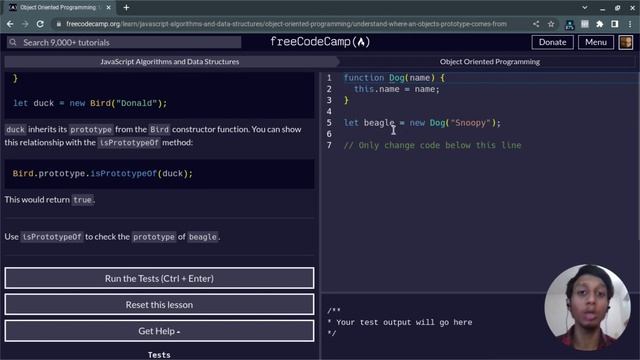Screen dimensions: 640x360
Task: Open the user profile avatar
Action: click(626, 42)
